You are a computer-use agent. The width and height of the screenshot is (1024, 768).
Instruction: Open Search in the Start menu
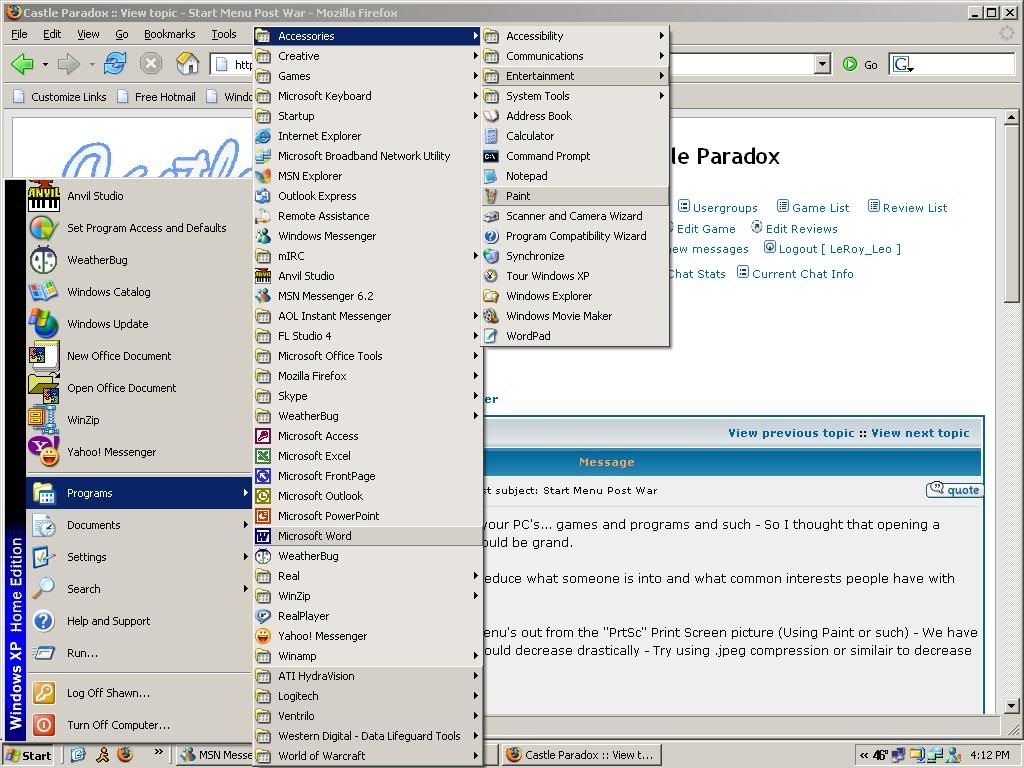(138, 589)
